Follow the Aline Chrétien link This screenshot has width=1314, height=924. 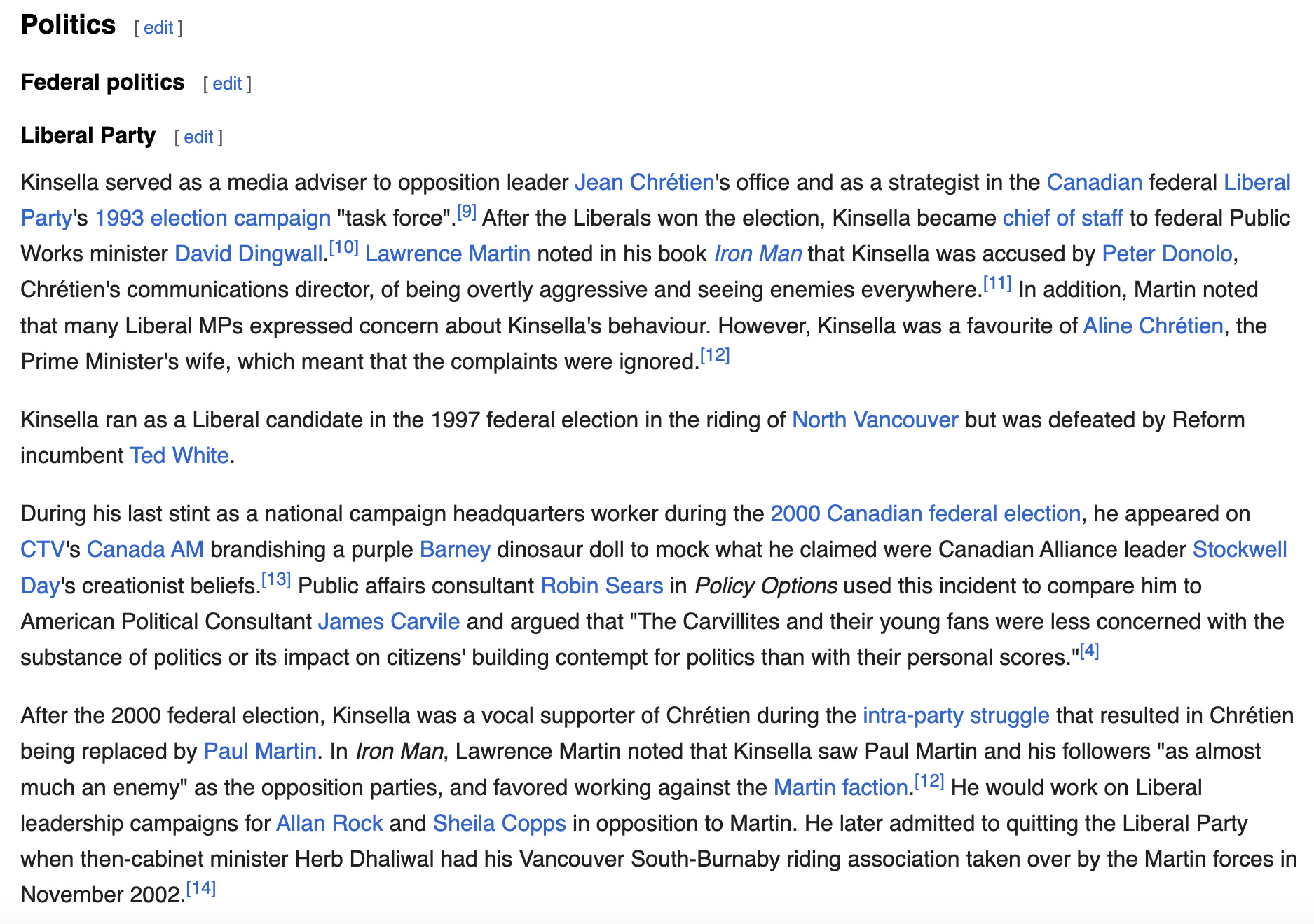1153,326
